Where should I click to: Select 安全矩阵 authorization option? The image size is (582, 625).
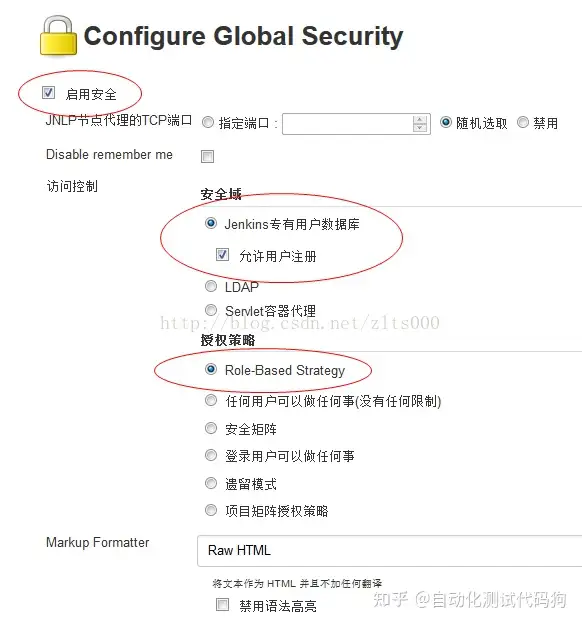[x=211, y=428]
